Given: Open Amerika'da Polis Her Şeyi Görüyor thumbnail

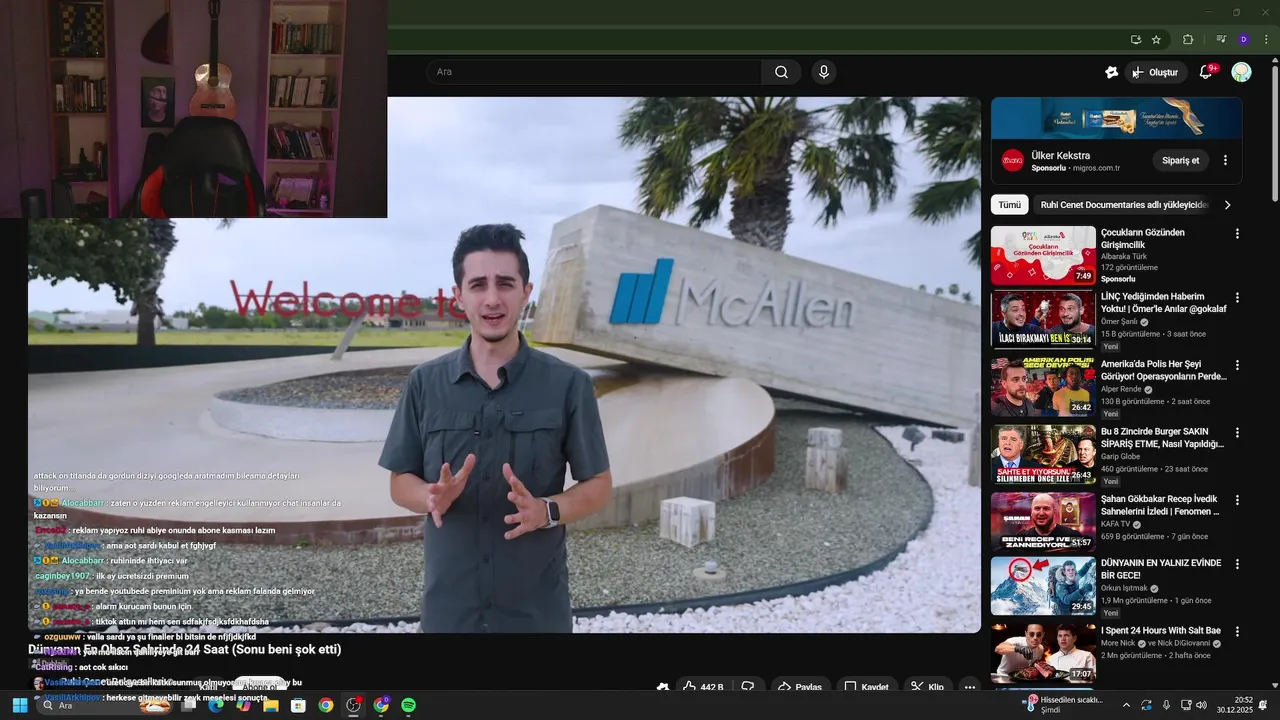Looking at the screenshot, I should click(1043, 387).
